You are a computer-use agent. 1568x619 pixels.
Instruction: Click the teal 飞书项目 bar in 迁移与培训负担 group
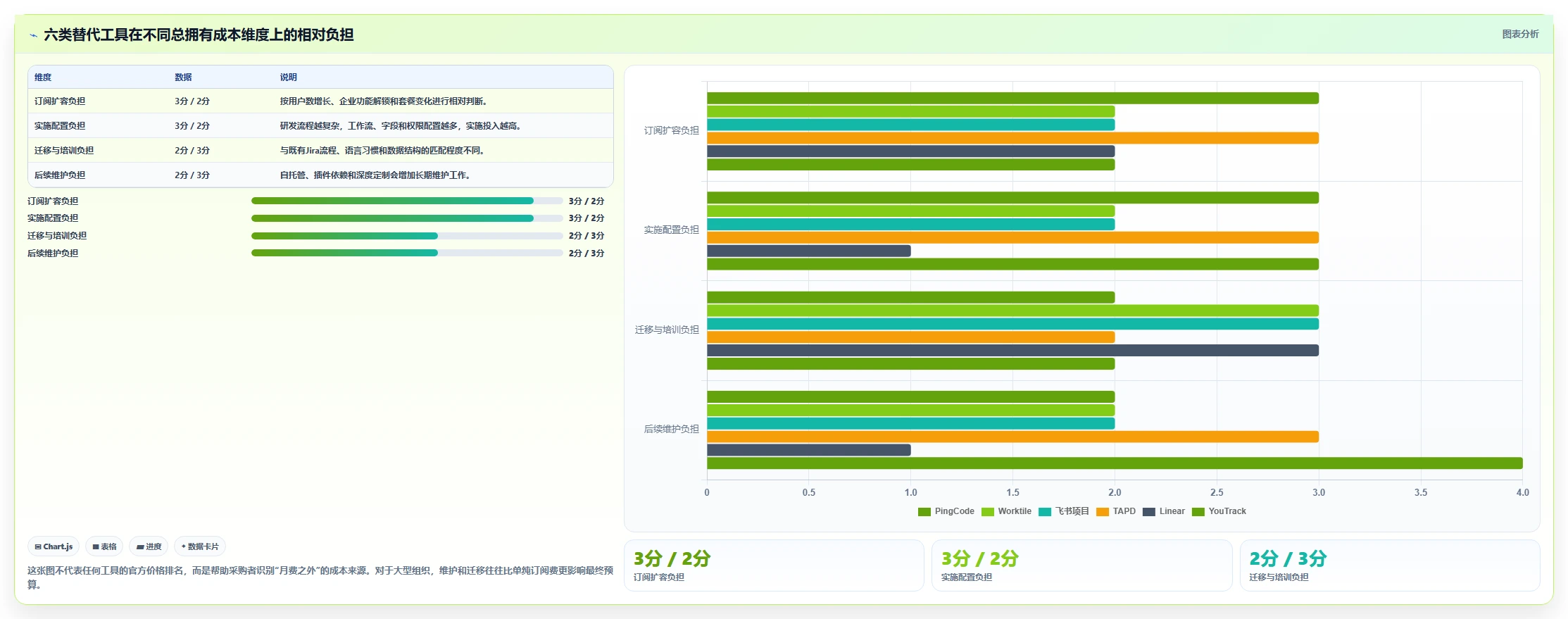pos(1012,324)
